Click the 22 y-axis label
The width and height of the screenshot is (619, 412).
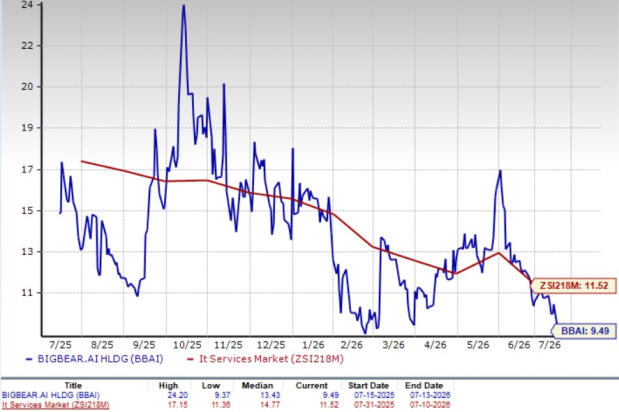26,45
